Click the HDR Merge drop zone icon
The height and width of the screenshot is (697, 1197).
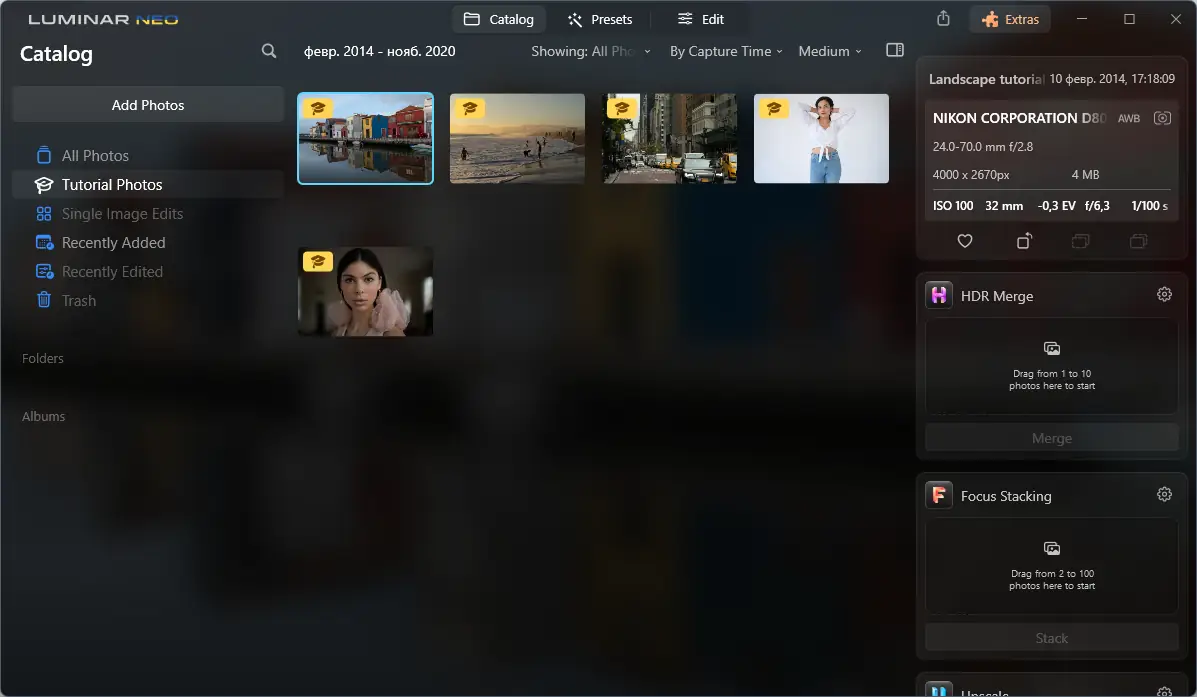[x=1052, y=349]
